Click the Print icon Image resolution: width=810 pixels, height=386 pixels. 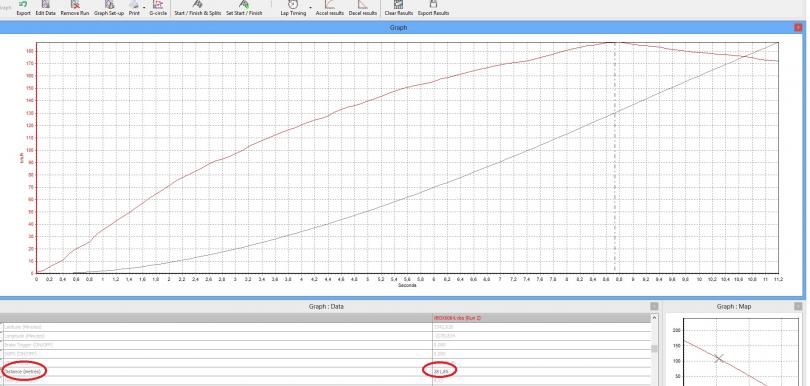click(x=134, y=8)
